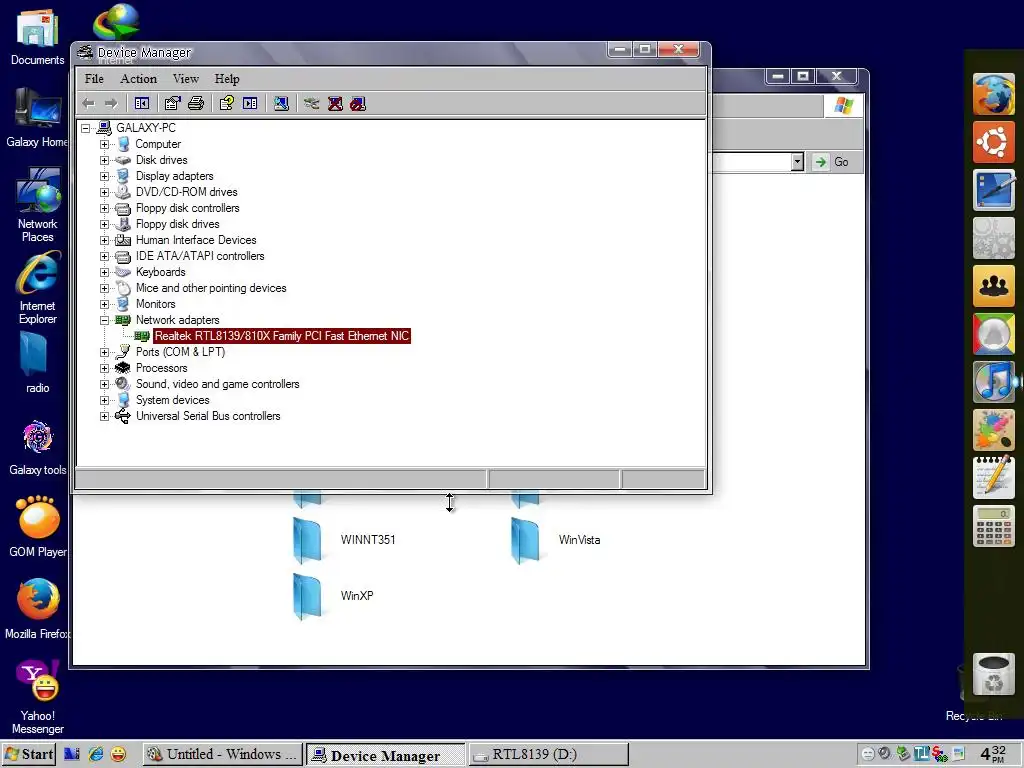Select Mice and other pointing devices
1024x768 pixels.
211,288
